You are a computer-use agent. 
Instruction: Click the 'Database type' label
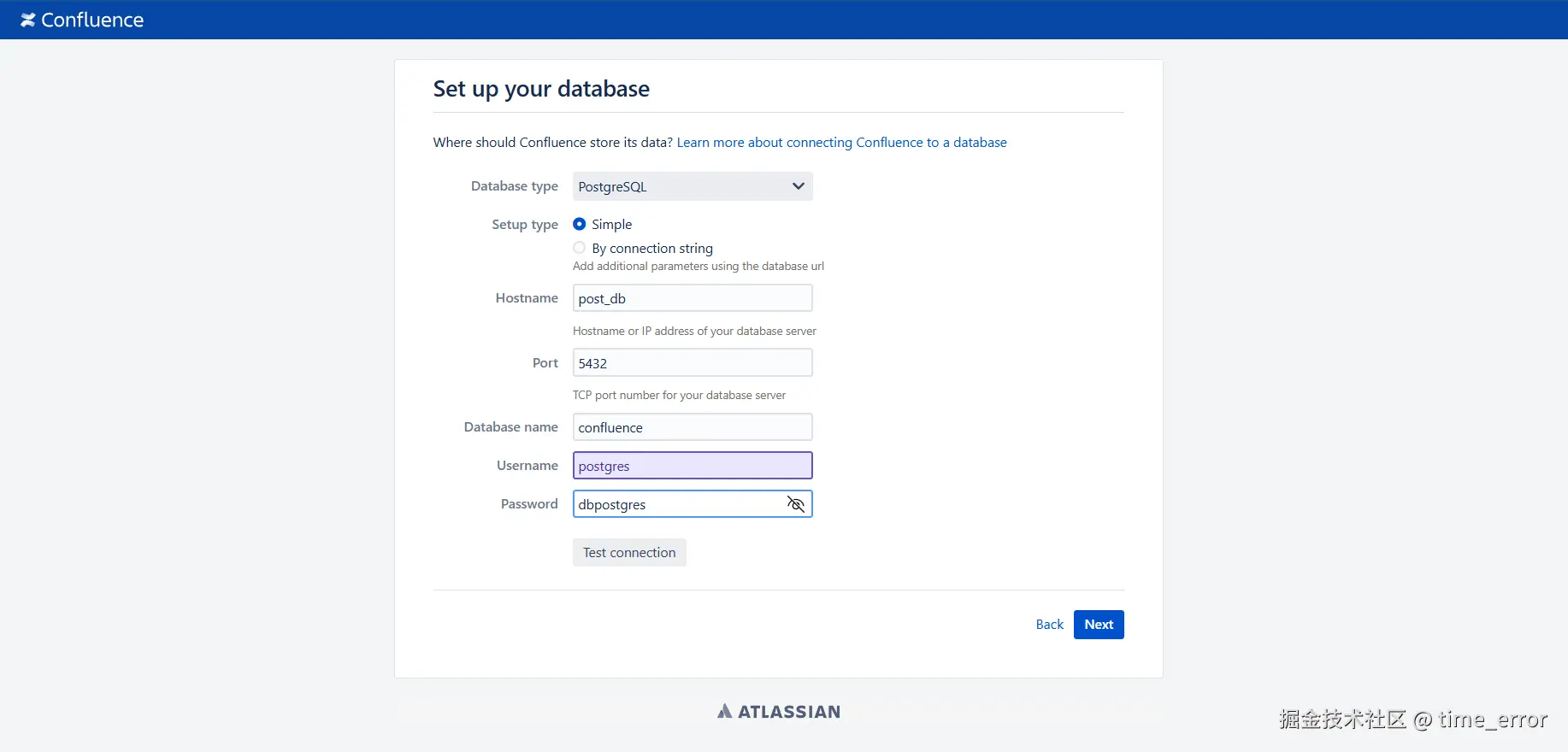pyautogui.click(x=515, y=186)
